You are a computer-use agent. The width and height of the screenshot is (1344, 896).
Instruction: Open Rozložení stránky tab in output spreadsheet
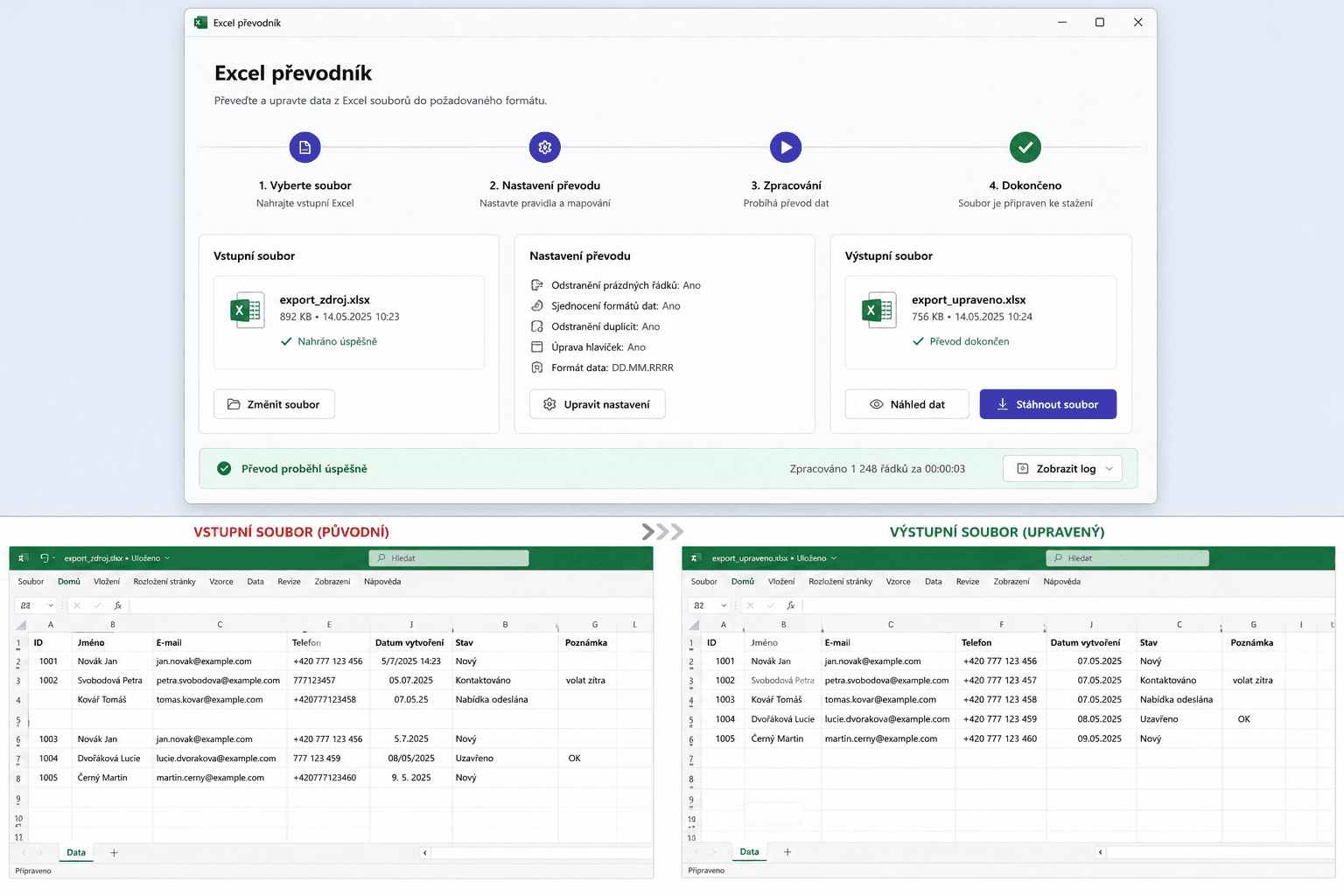click(x=840, y=582)
